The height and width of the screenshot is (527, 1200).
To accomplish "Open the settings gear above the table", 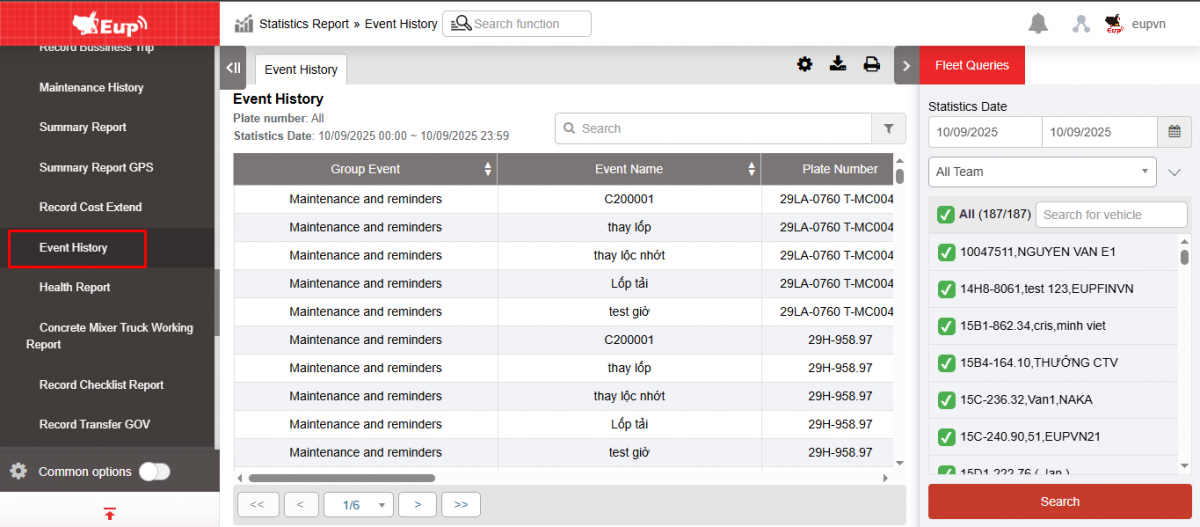I will [x=805, y=65].
